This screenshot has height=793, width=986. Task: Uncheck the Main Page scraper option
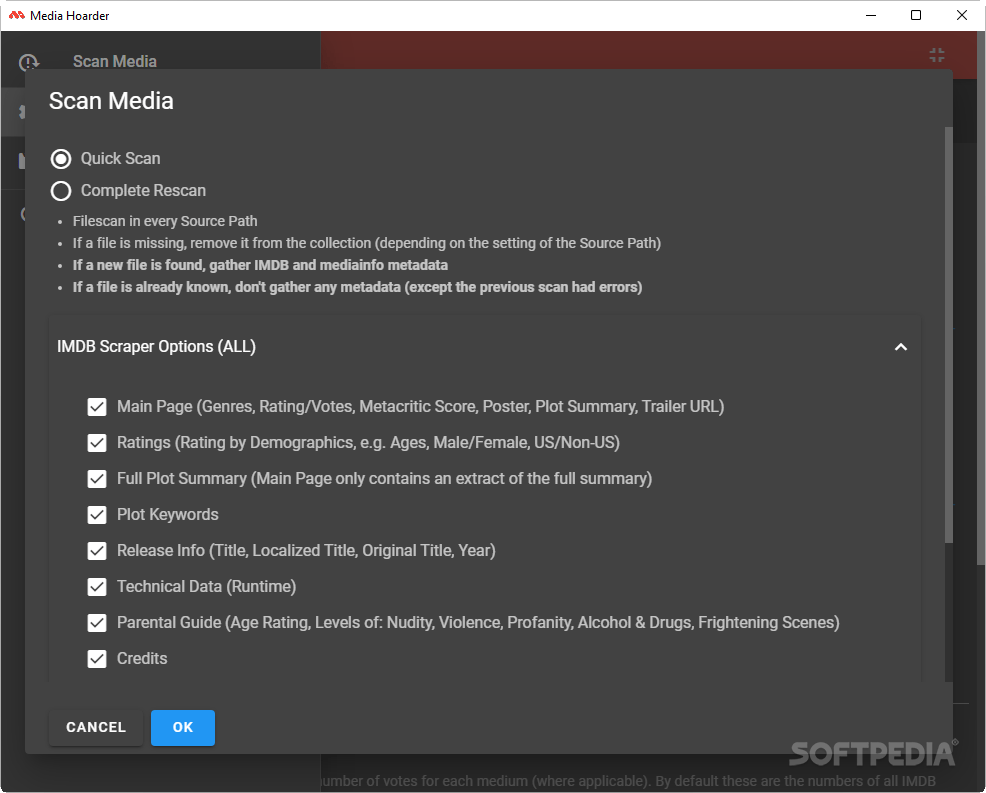96,407
